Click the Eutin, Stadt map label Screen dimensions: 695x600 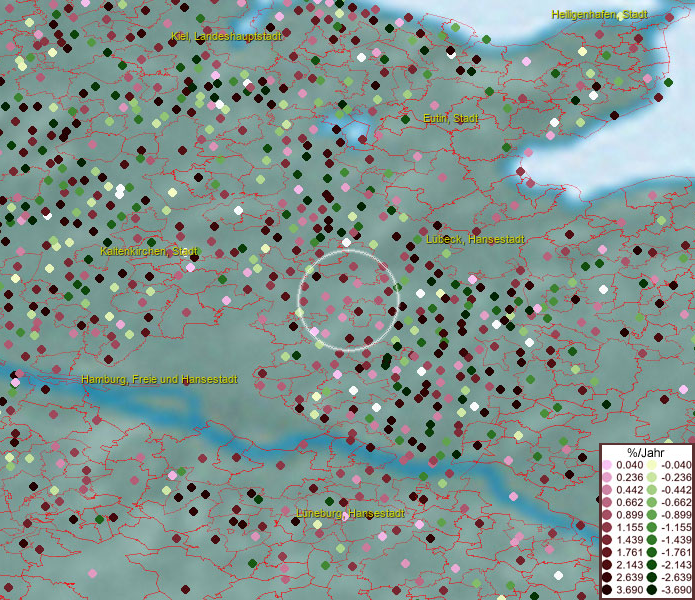[x=451, y=118]
